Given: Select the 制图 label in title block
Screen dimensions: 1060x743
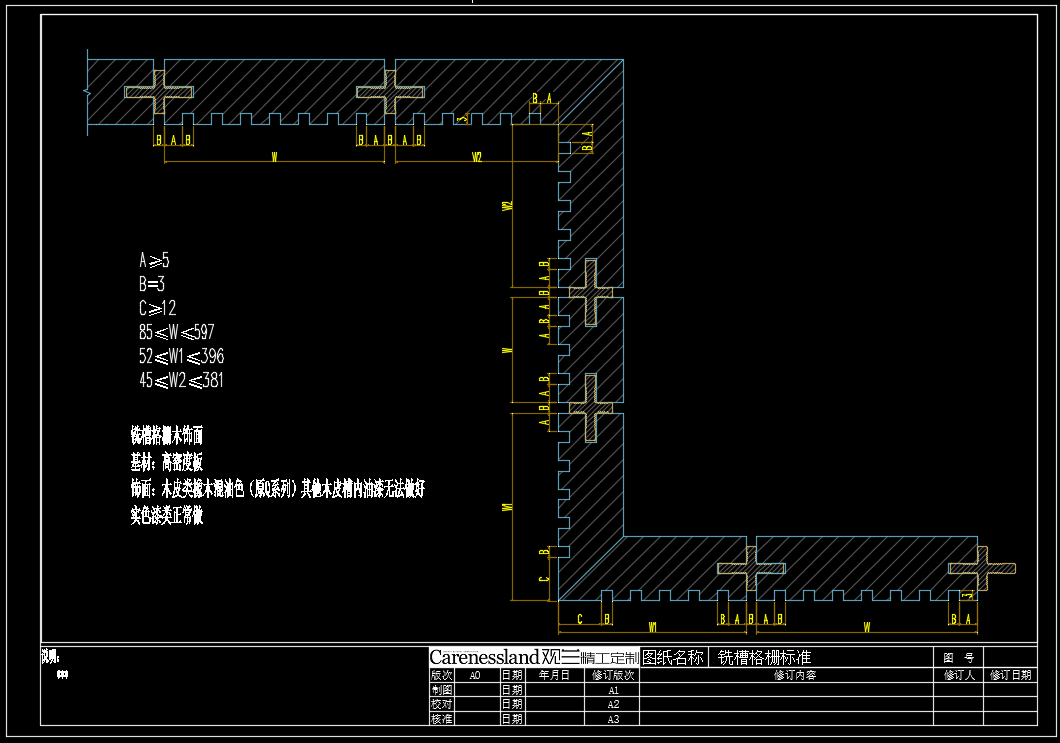Looking at the screenshot, I should [x=442, y=690].
